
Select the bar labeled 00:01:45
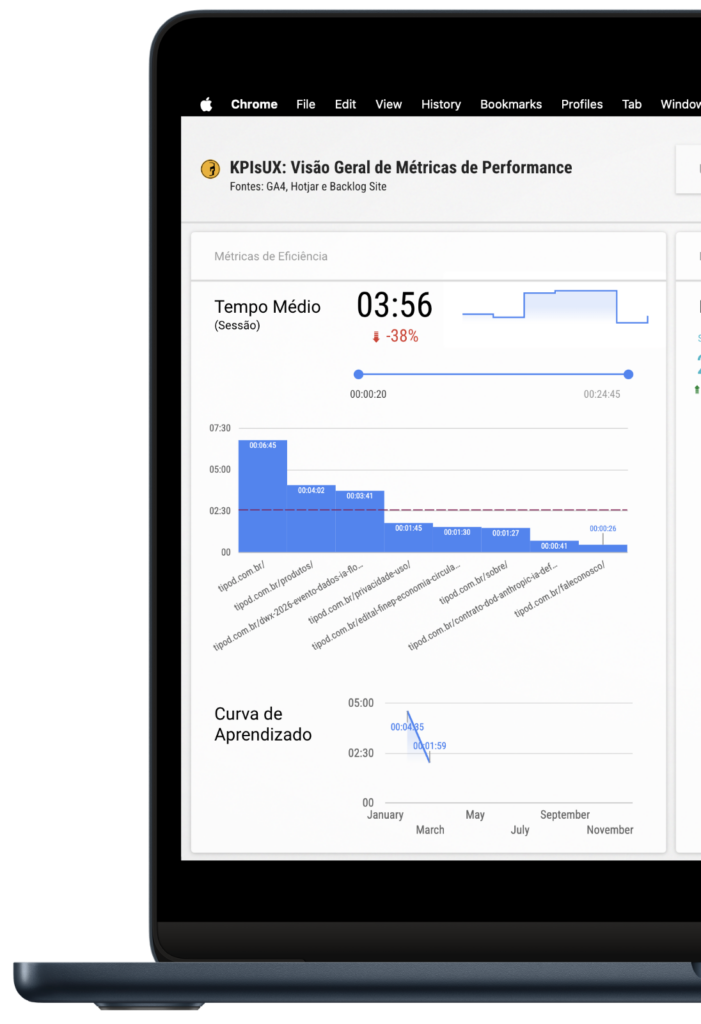point(408,538)
